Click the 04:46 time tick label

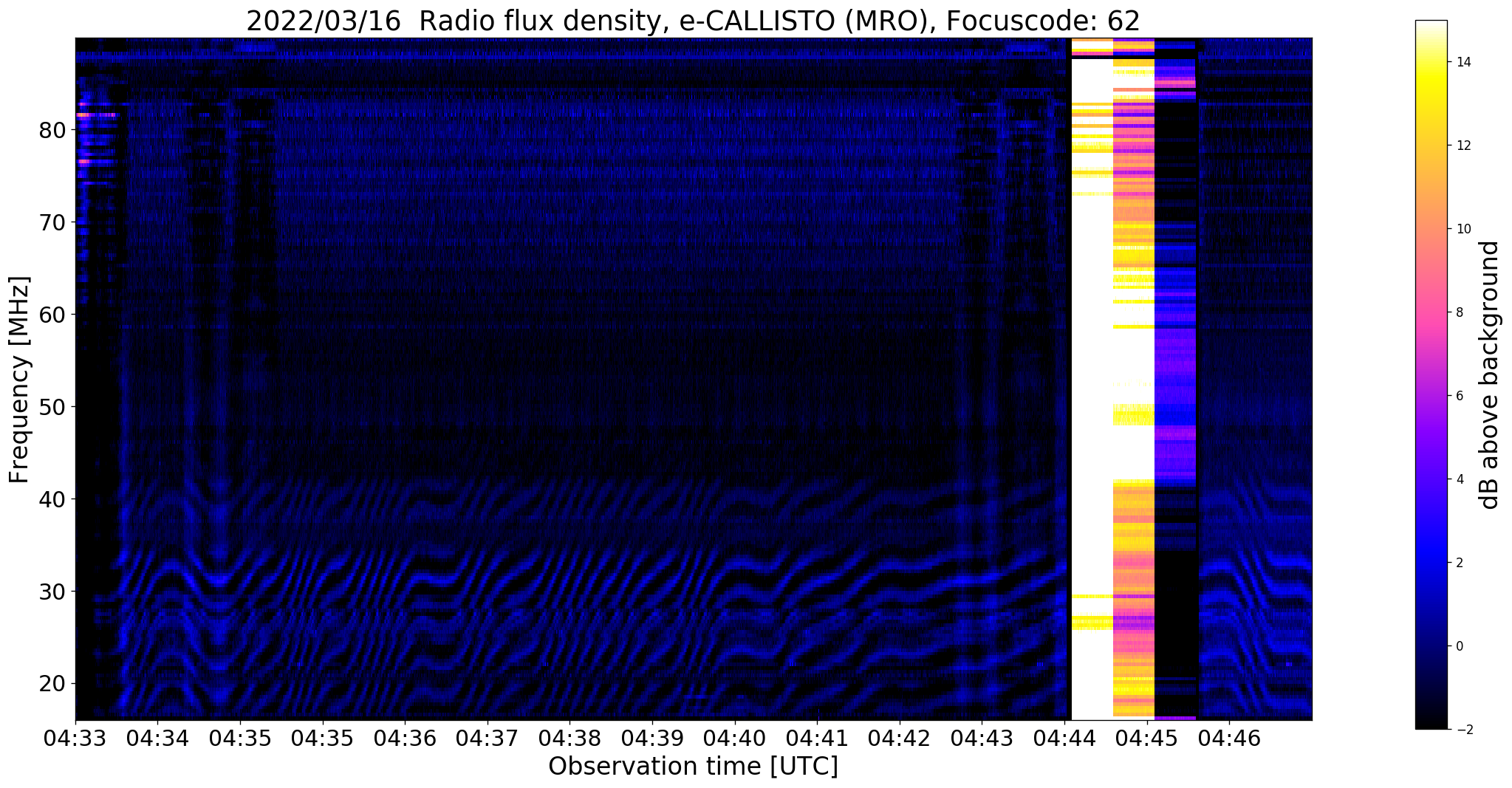pos(1230,738)
